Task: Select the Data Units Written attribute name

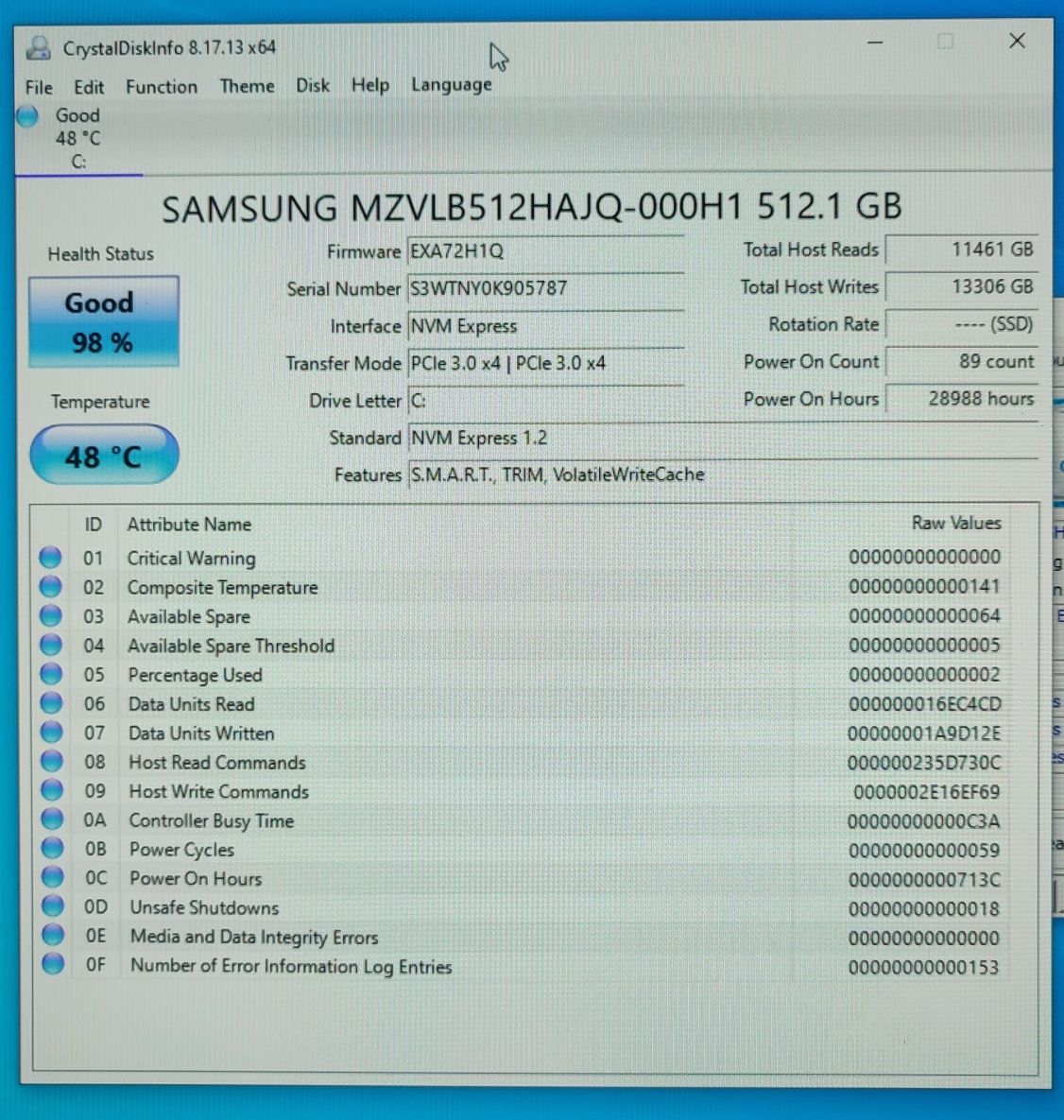Action: (x=201, y=733)
